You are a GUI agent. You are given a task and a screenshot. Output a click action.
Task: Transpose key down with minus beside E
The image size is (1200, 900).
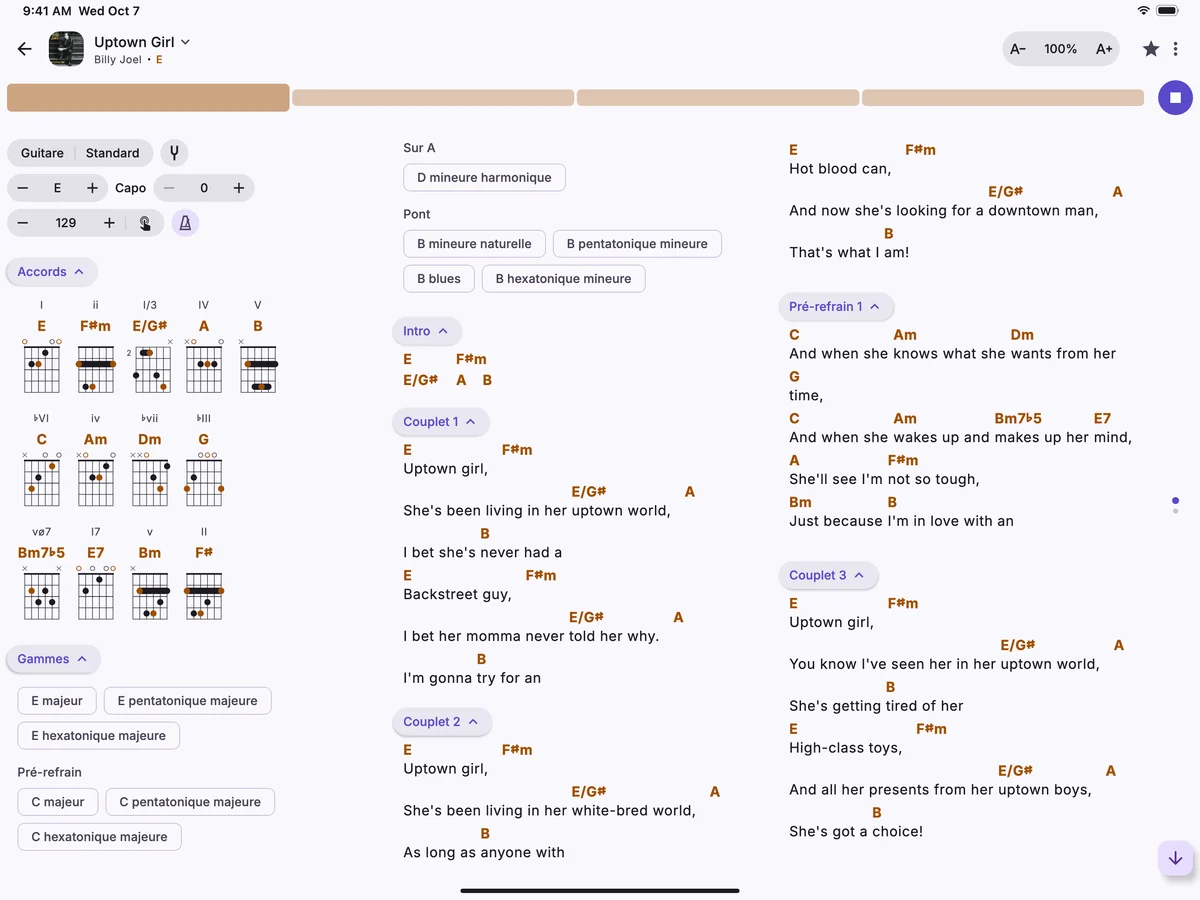pyautogui.click(x=23, y=188)
